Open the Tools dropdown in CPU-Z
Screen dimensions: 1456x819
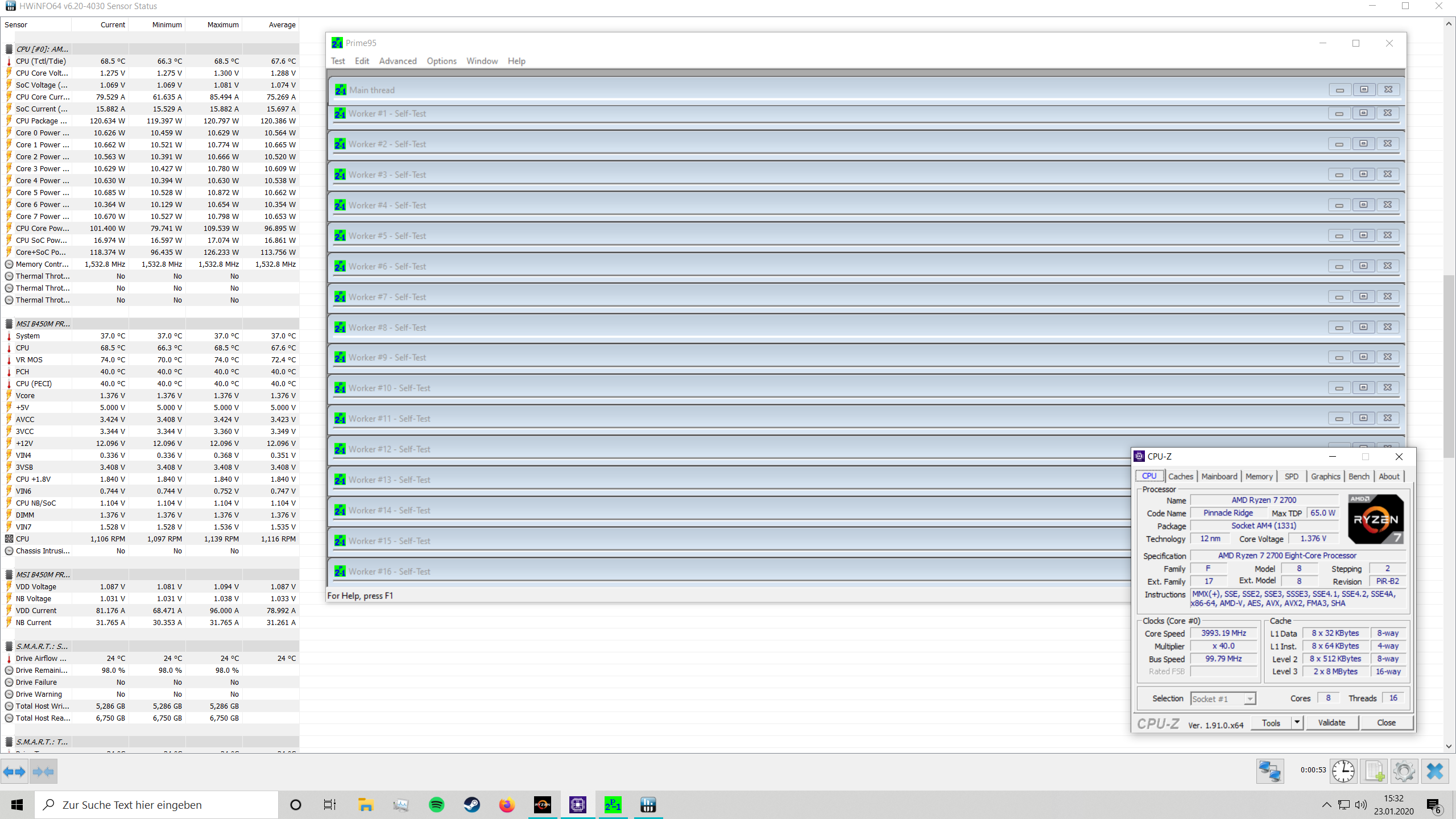1298,722
